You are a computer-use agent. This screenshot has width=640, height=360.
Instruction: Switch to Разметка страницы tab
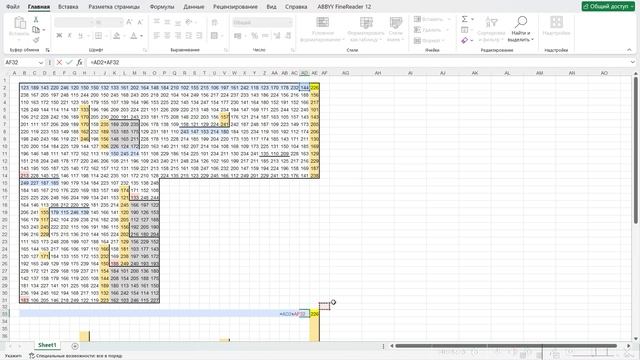114,7
